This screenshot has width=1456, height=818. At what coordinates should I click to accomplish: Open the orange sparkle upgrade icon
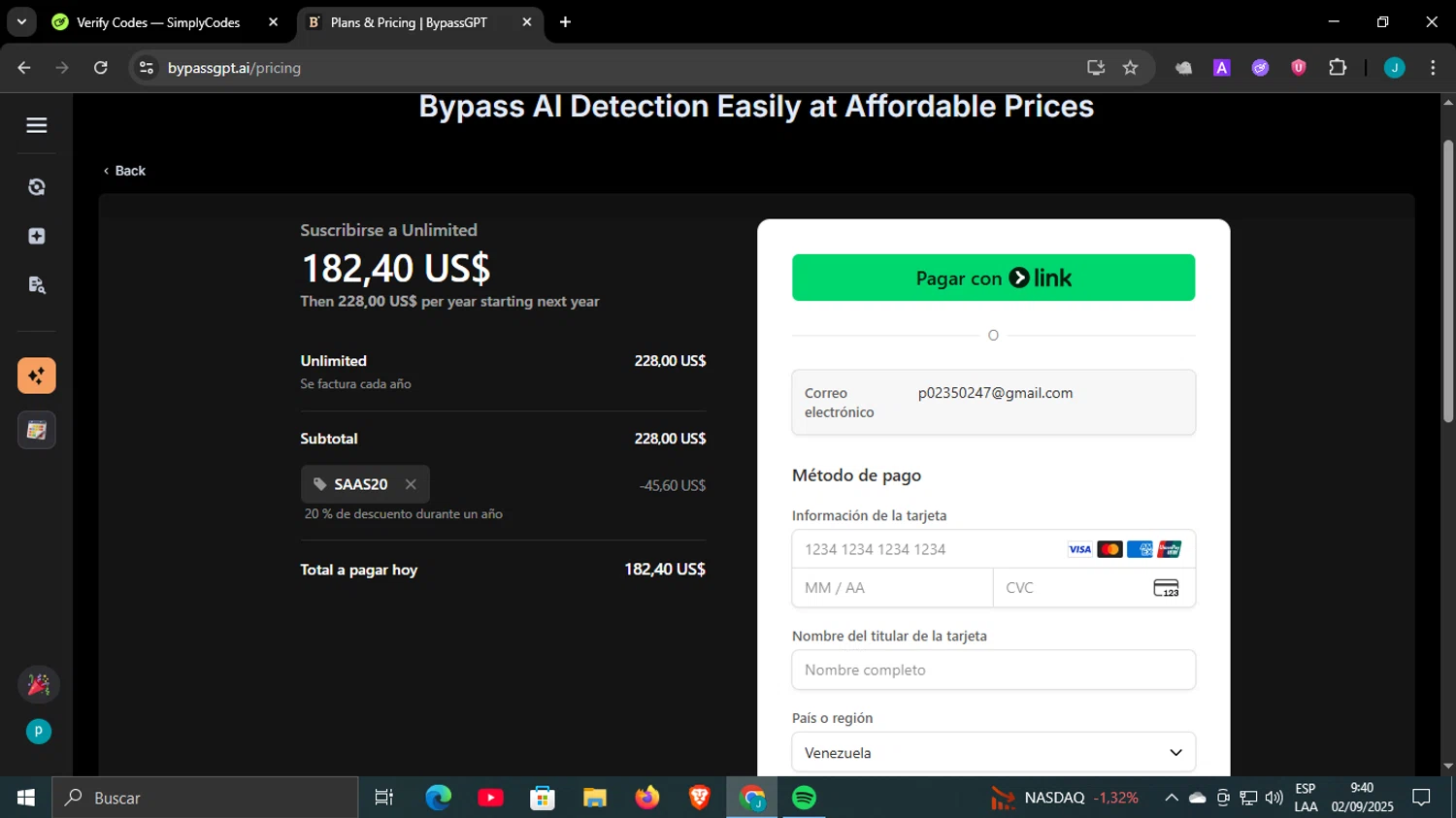pyautogui.click(x=37, y=376)
